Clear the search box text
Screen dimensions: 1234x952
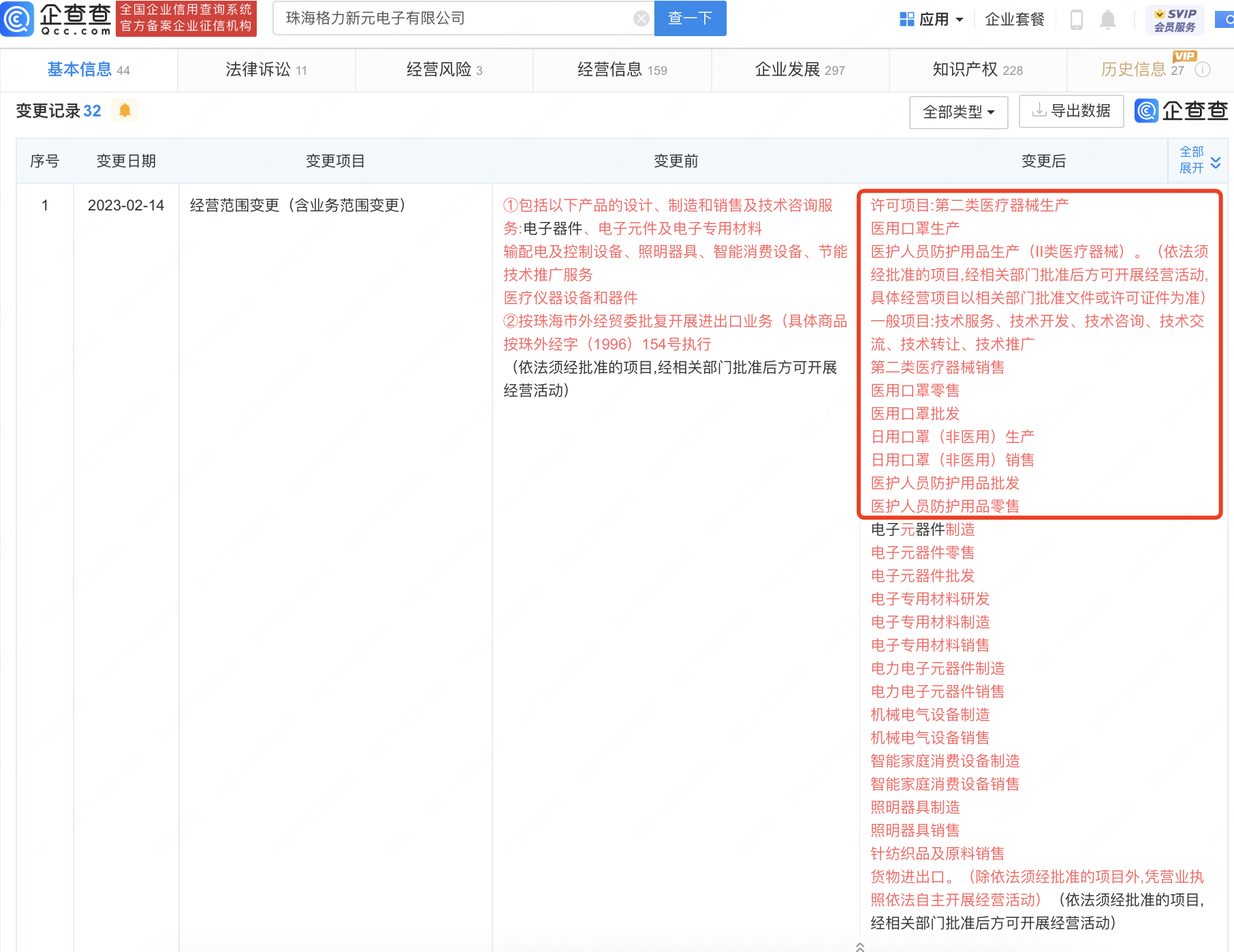(641, 18)
